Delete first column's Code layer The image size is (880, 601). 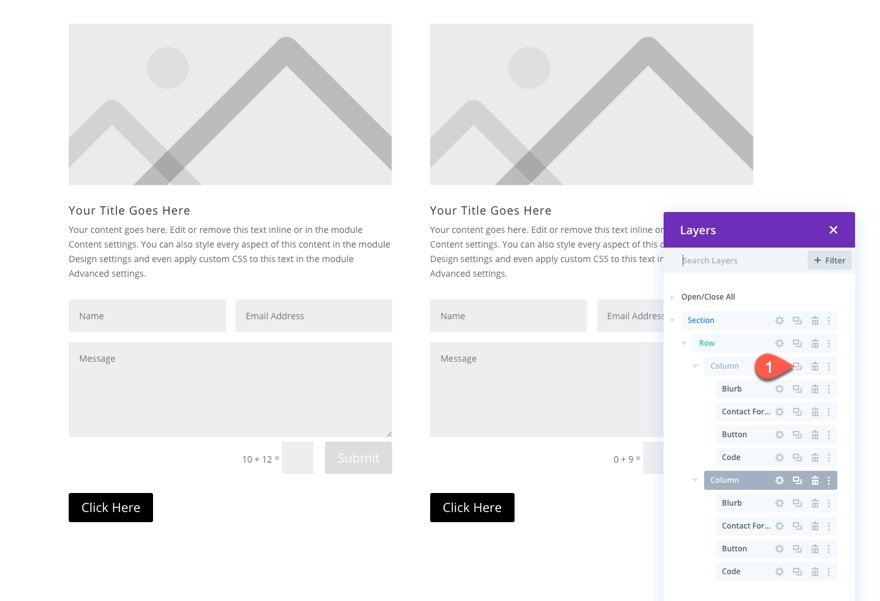coord(815,457)
